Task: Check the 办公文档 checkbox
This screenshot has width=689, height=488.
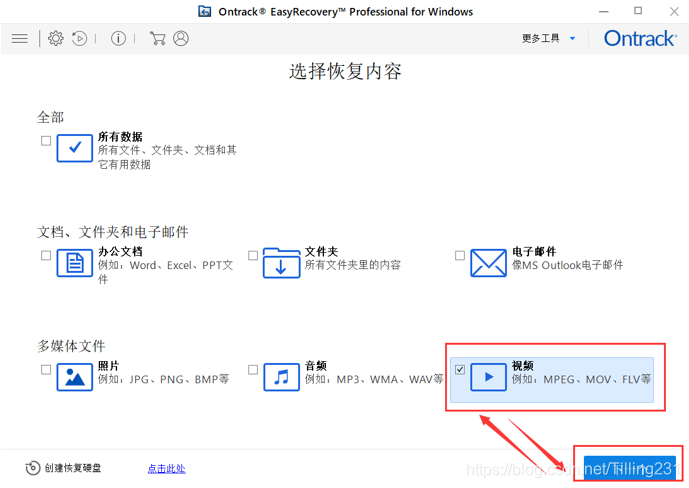Action: pyautogui.click(x=46, y=255)
